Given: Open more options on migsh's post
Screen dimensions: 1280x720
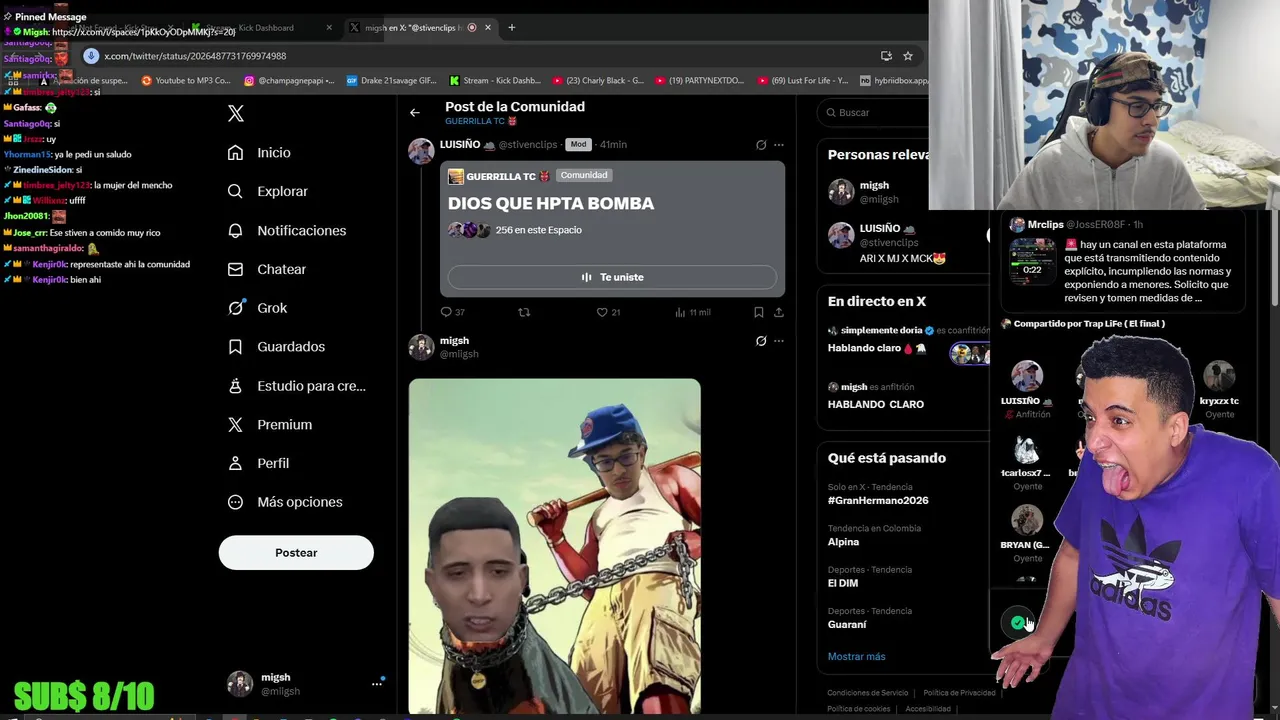Looking at the screenshot, I should click(x=779, y=341).
